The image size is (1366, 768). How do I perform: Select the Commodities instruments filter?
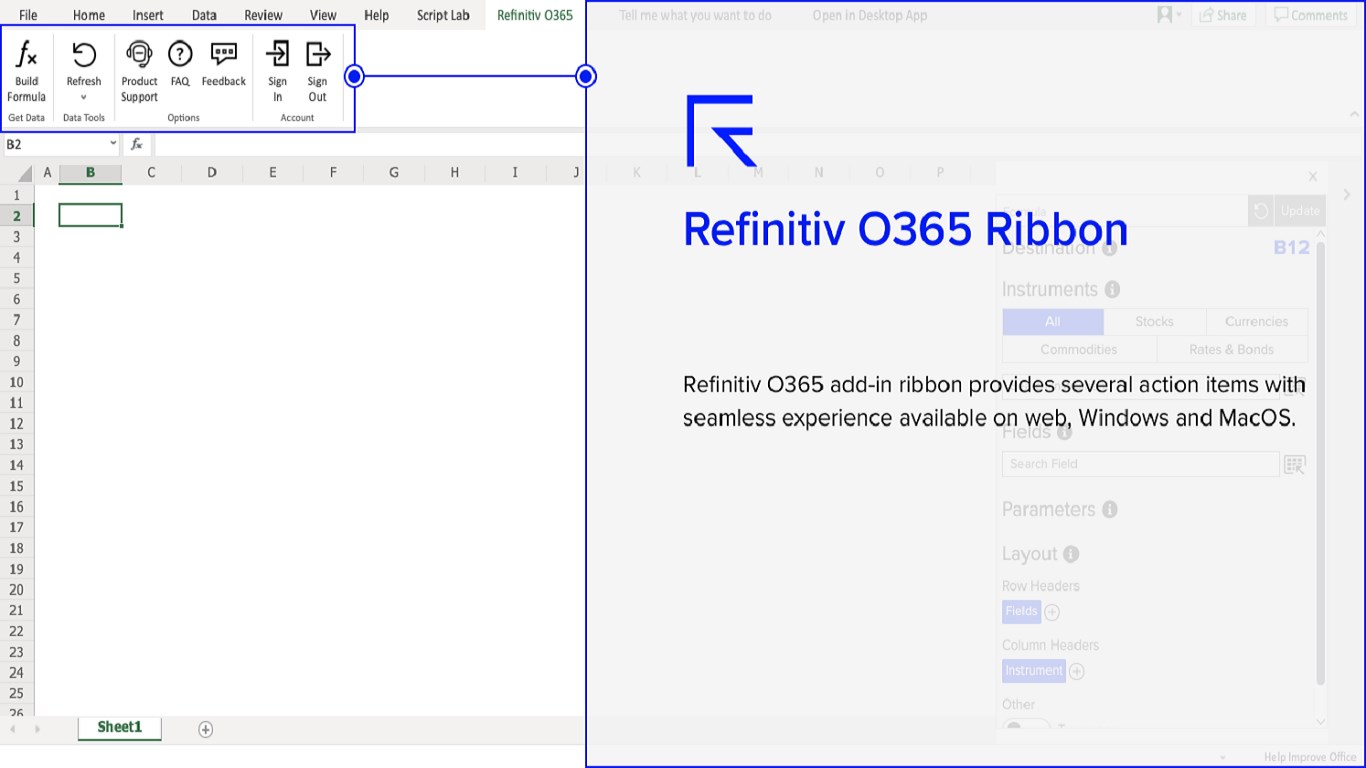[1079, 350]
